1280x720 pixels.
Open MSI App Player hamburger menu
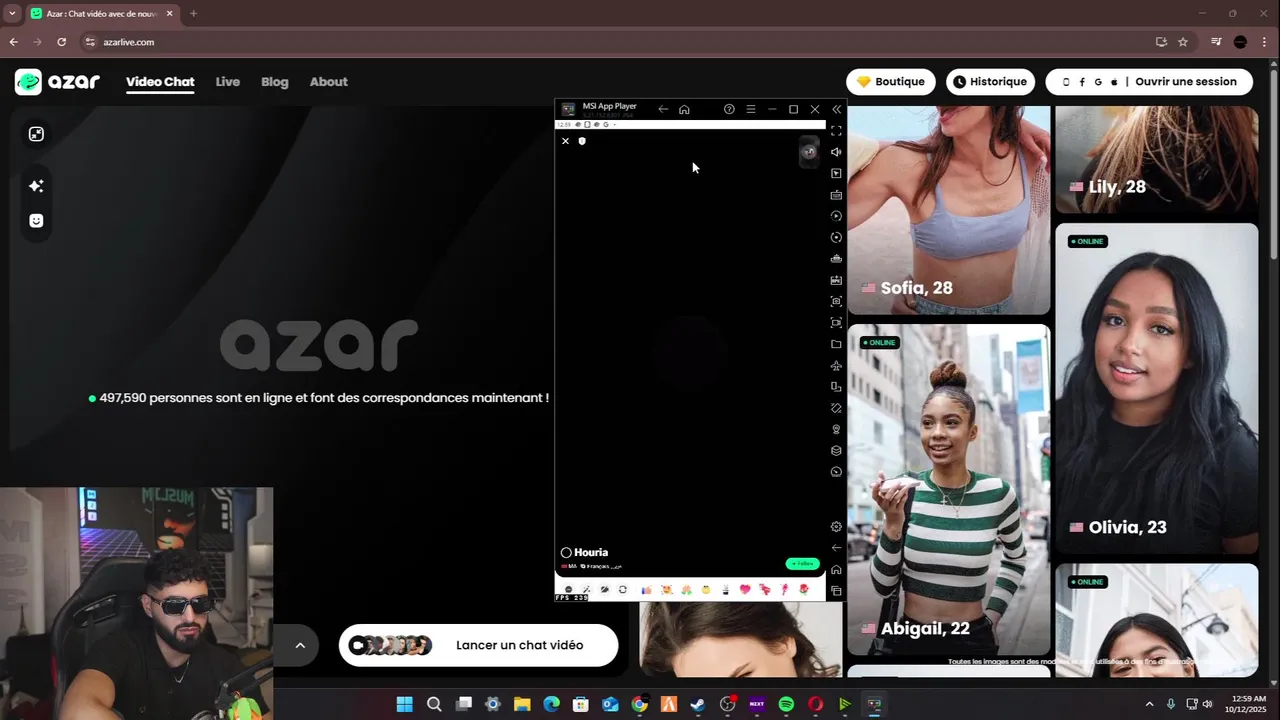[x=750, y=109]
